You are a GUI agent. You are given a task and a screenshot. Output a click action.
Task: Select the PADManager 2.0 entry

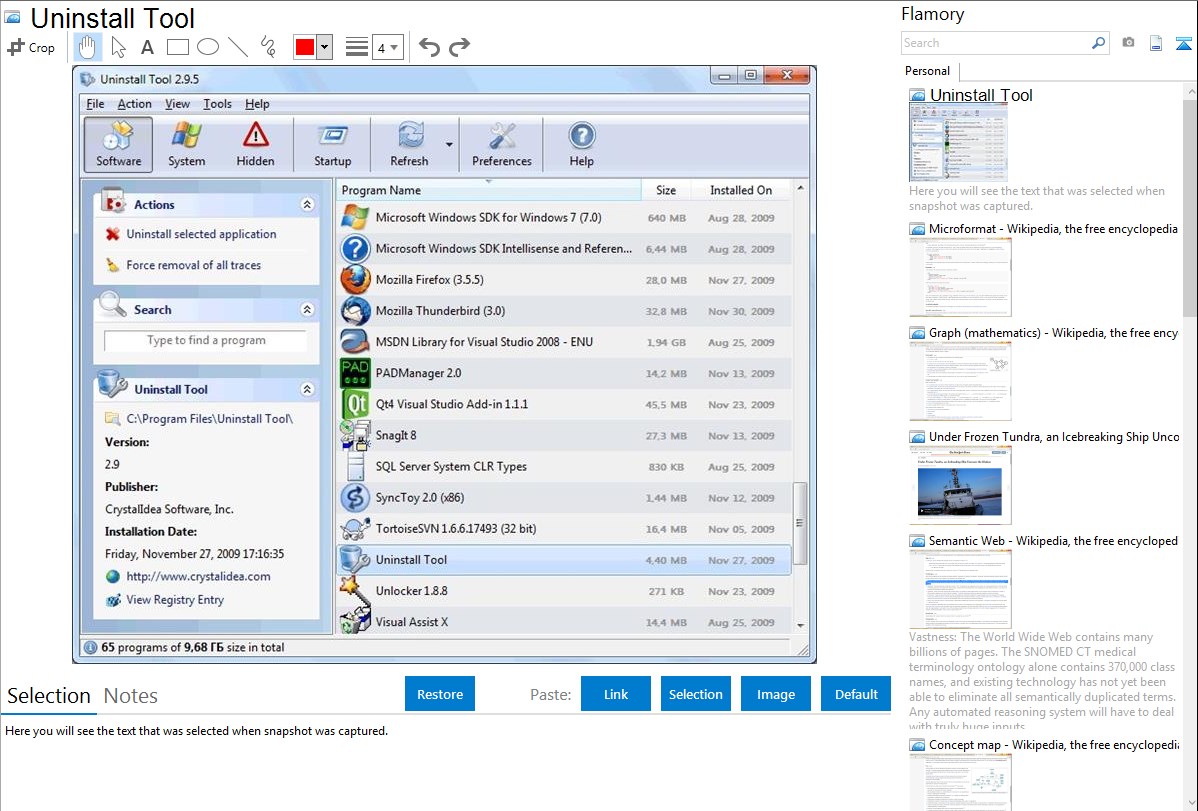(x=564, y=373)
